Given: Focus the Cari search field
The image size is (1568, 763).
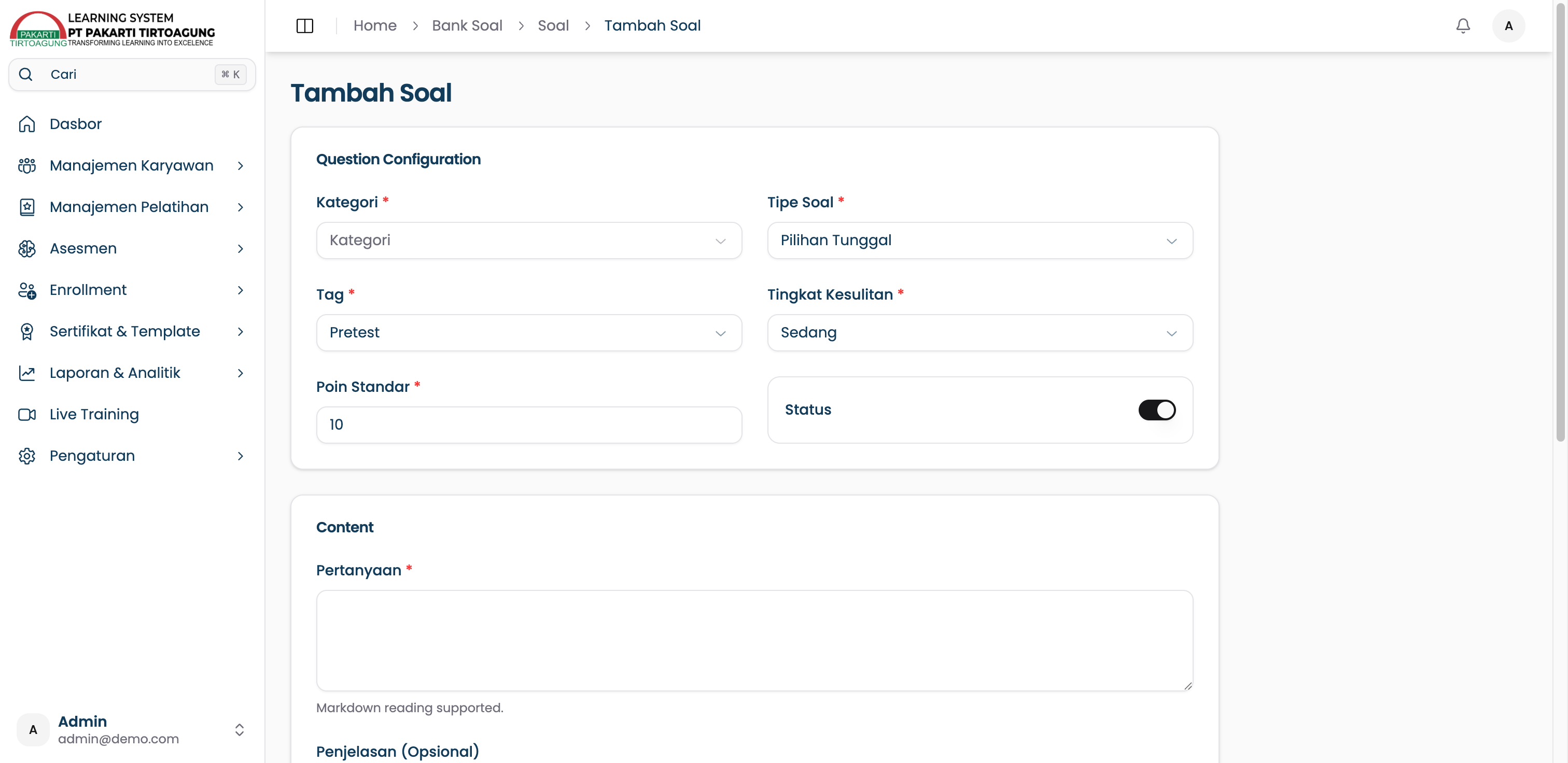Looking at the screenshot, I should [132, 74].
